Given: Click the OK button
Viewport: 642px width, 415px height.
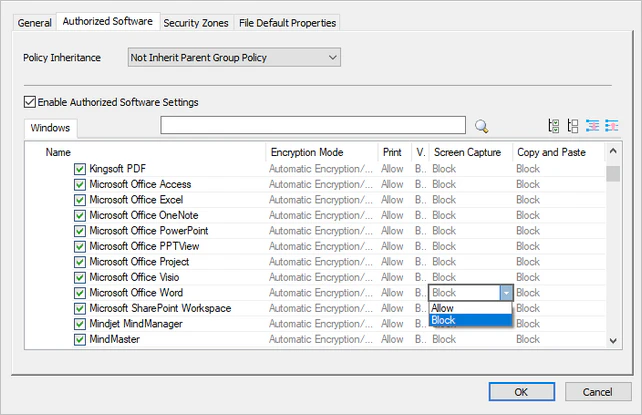Looking at the screenshot, I should click(522, 392).
